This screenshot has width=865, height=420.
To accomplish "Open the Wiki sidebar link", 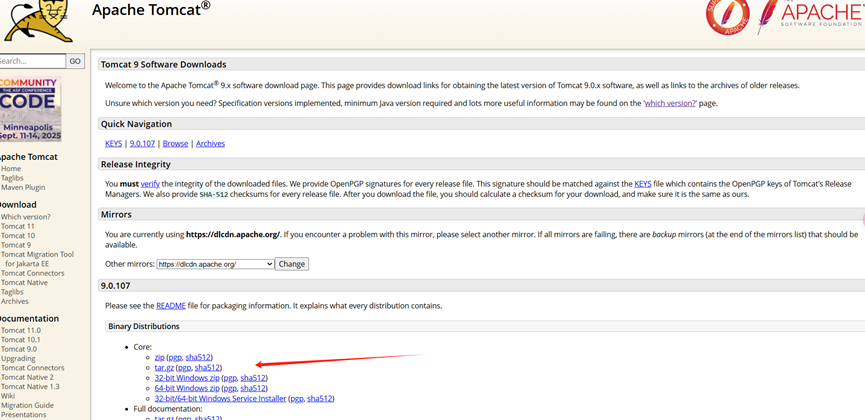I will [8, 396].
